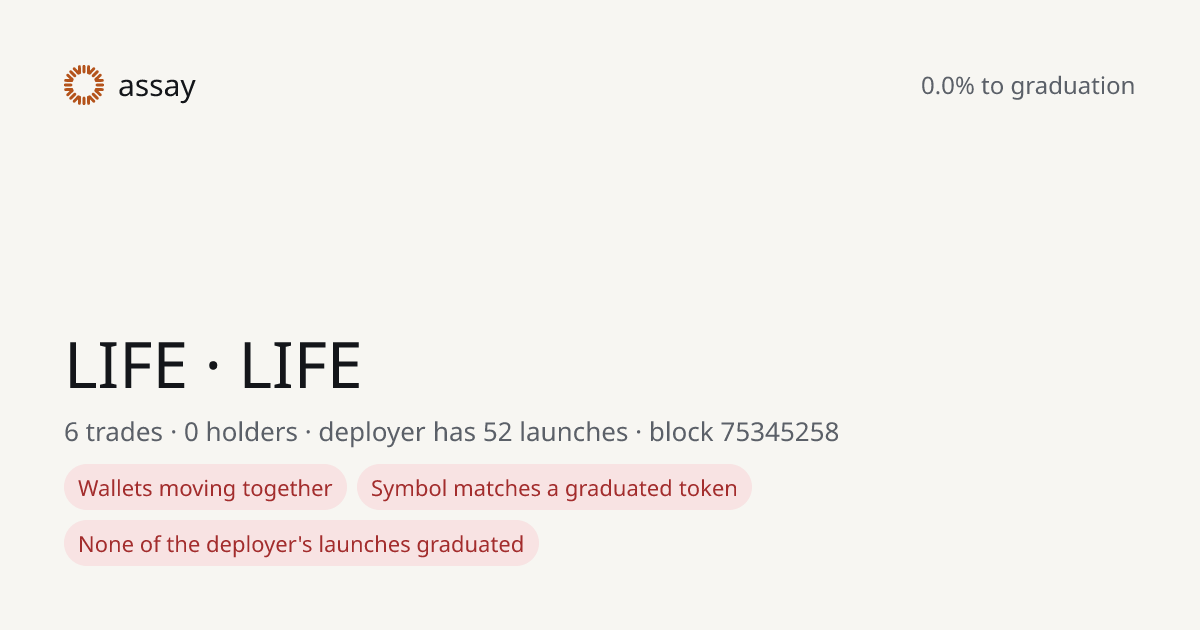Select the '0 holders' stat
Viewport: 1200px width, 630px height.
pos(241,432)
